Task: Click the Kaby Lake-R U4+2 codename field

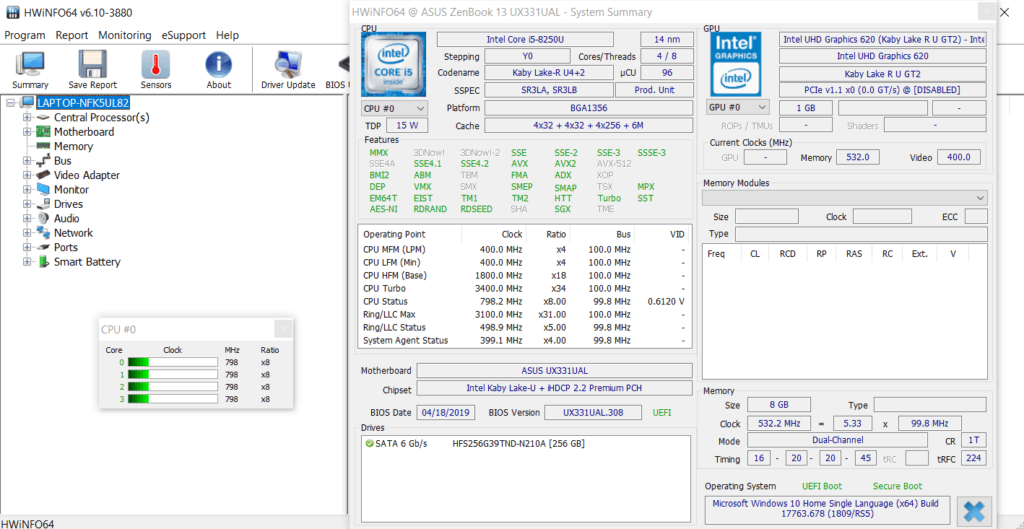Action: click(x=549, y=73)
